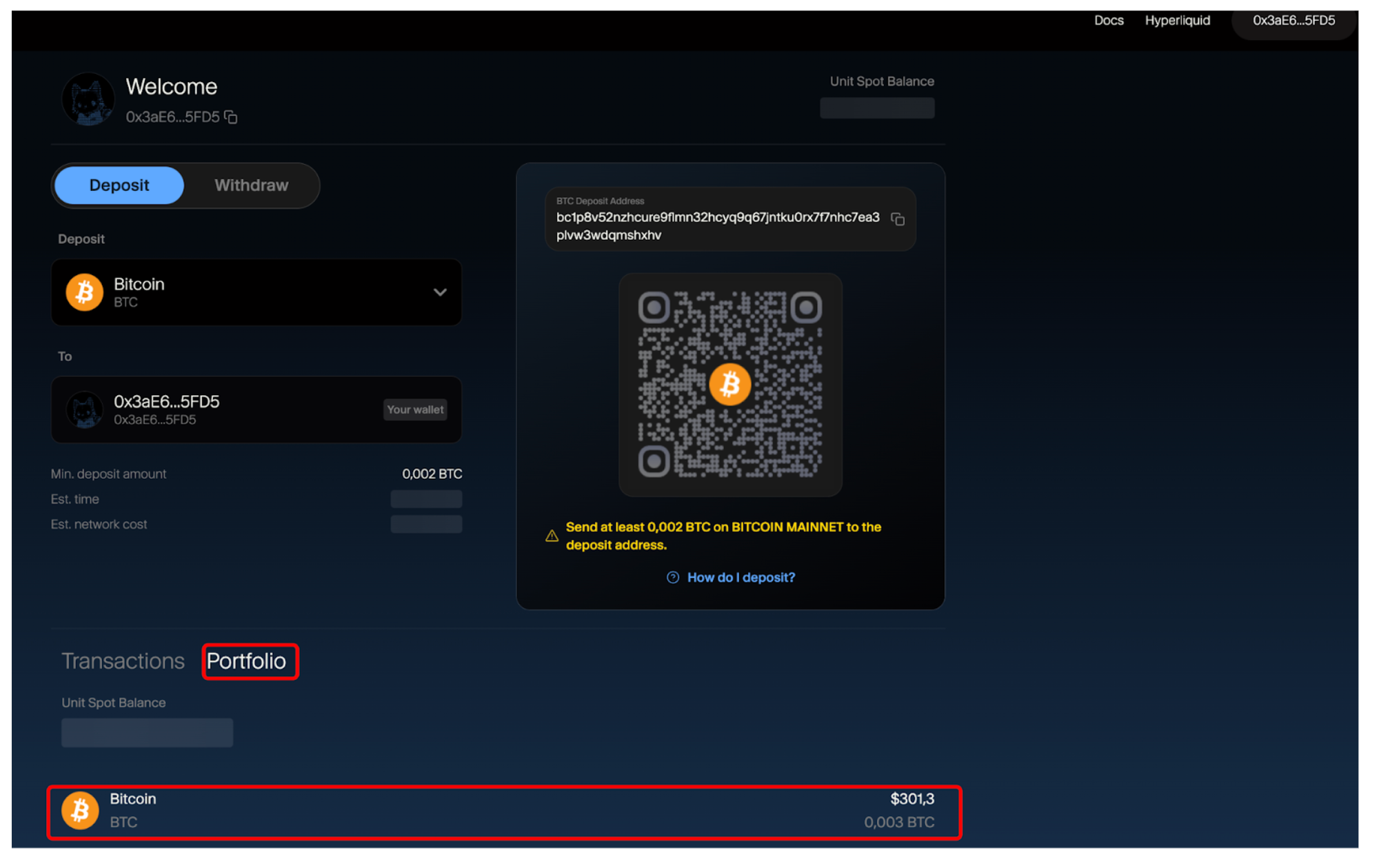Switch to the Withdraw mode

point(251,185)
